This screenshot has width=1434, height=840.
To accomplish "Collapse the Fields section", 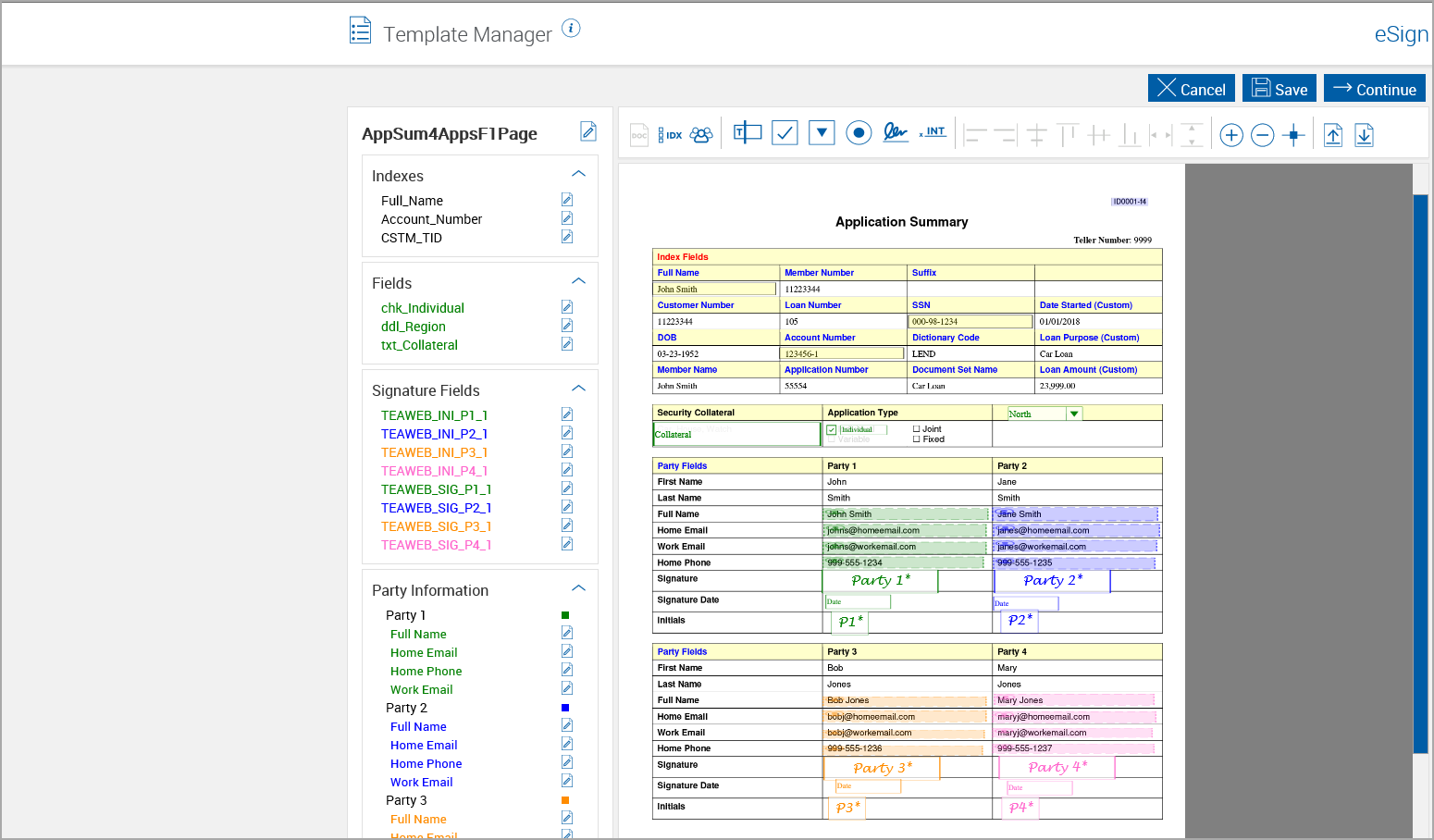I will tap(579, 281).
